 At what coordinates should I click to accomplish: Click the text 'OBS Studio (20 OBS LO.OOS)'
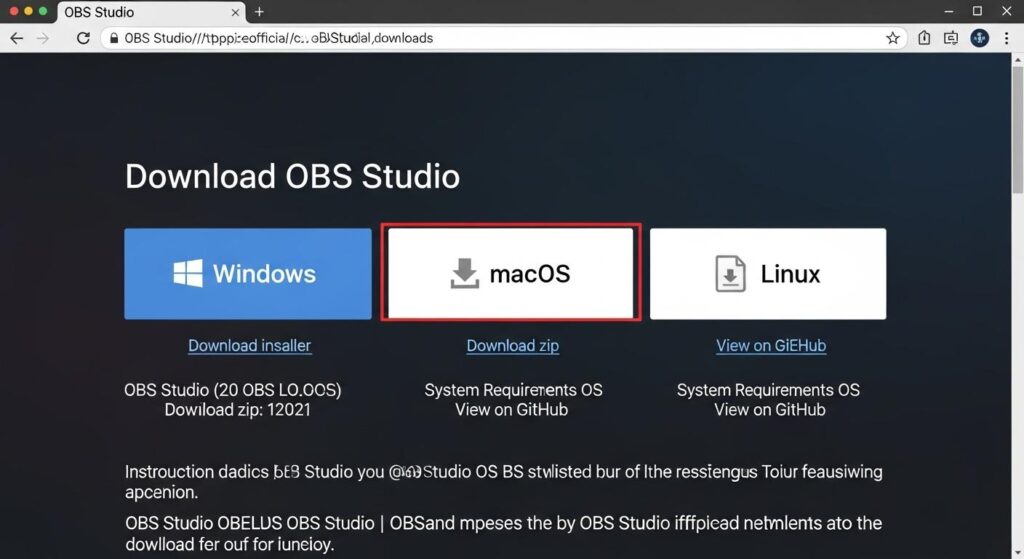[x=232, y=390]
